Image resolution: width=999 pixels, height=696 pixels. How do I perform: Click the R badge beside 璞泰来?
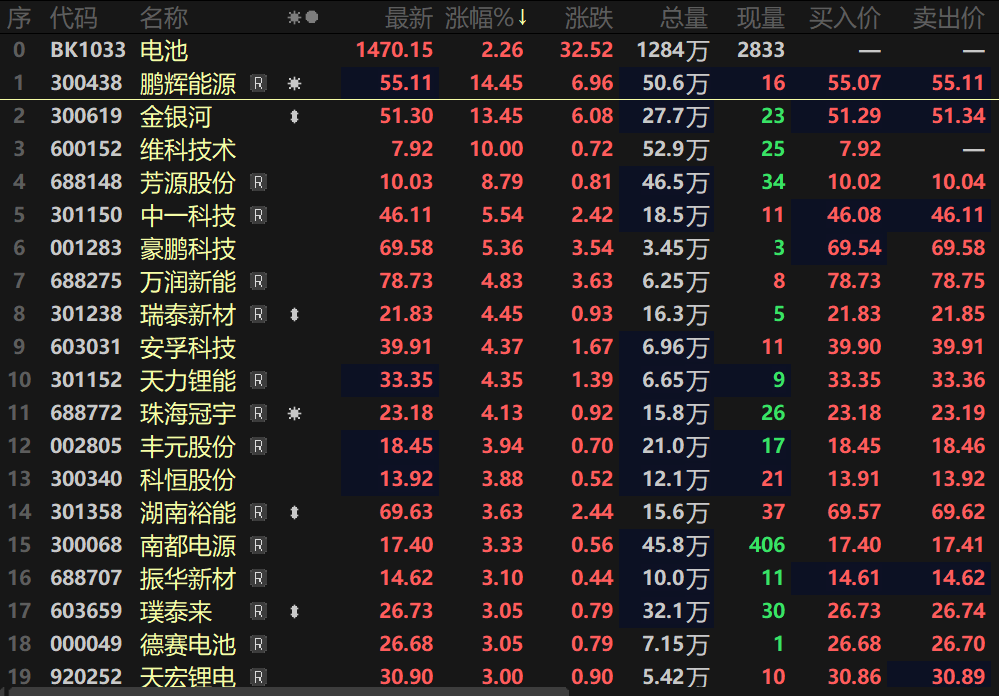(258, 611)
